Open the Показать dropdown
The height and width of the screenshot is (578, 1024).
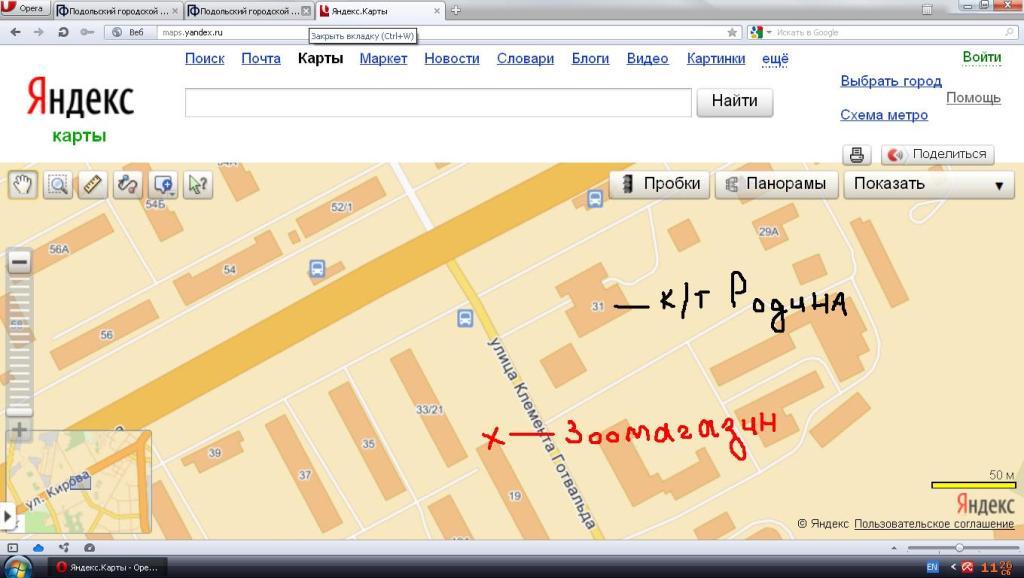tap(928, 184)
